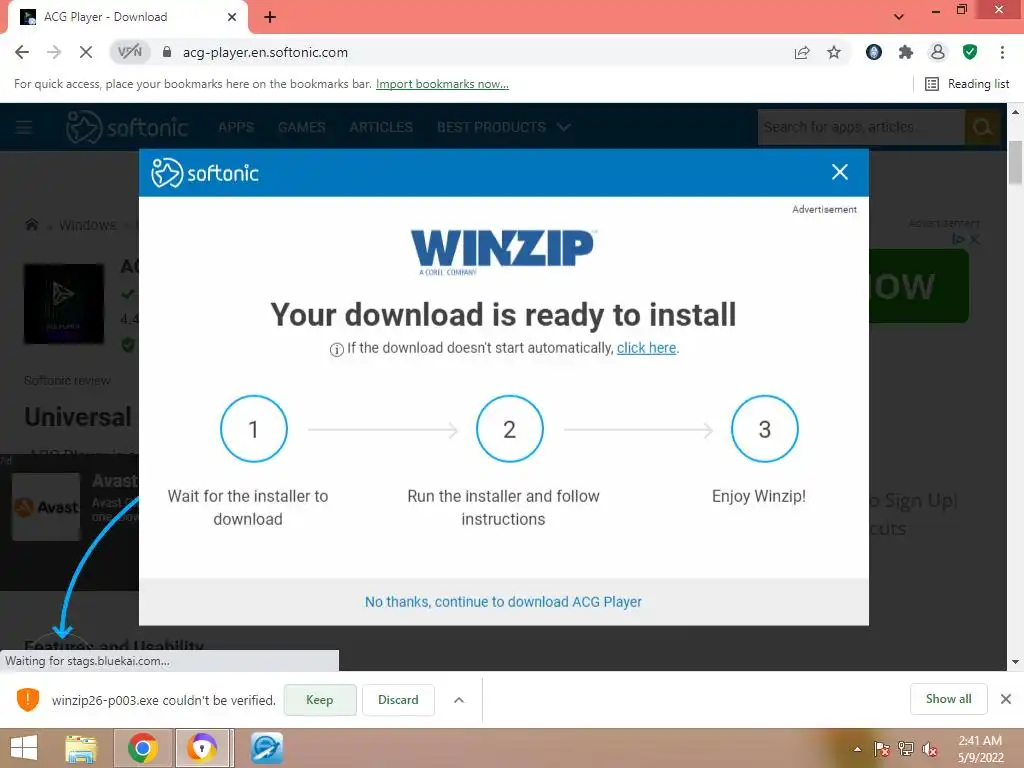1024x768 pixels.
Task: Keep the winzip26-p003.exe download
Action: (320, 699)
